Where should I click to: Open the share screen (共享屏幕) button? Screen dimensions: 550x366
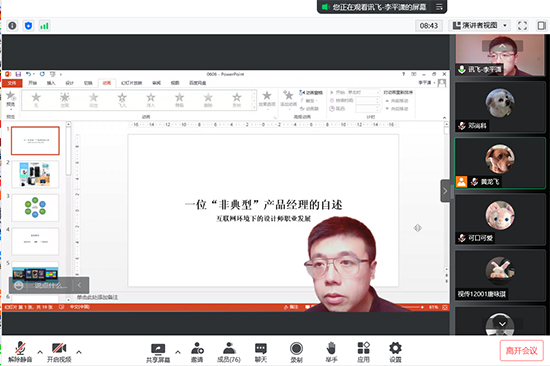click(x=158, y=352)
